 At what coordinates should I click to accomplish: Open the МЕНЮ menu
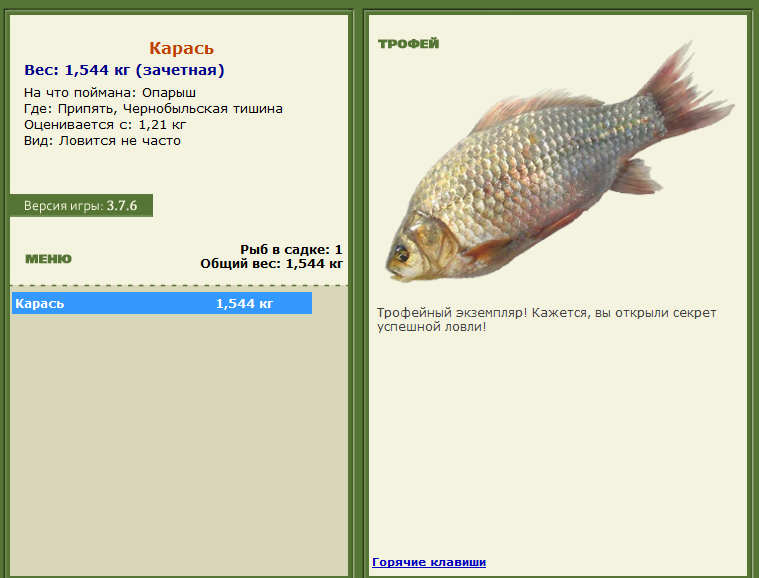48,259
